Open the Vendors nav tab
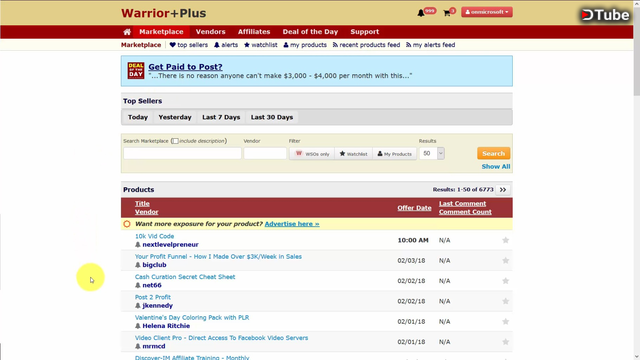 [x=211, y=32]
